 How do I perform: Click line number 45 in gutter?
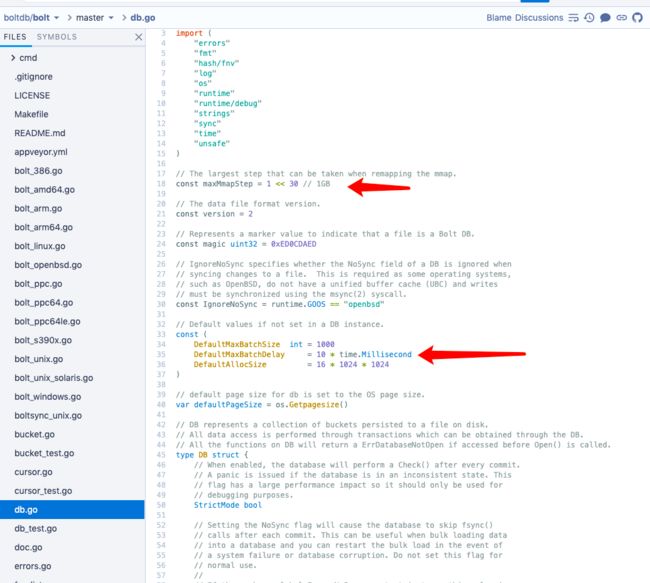click(x=161, y=455)
